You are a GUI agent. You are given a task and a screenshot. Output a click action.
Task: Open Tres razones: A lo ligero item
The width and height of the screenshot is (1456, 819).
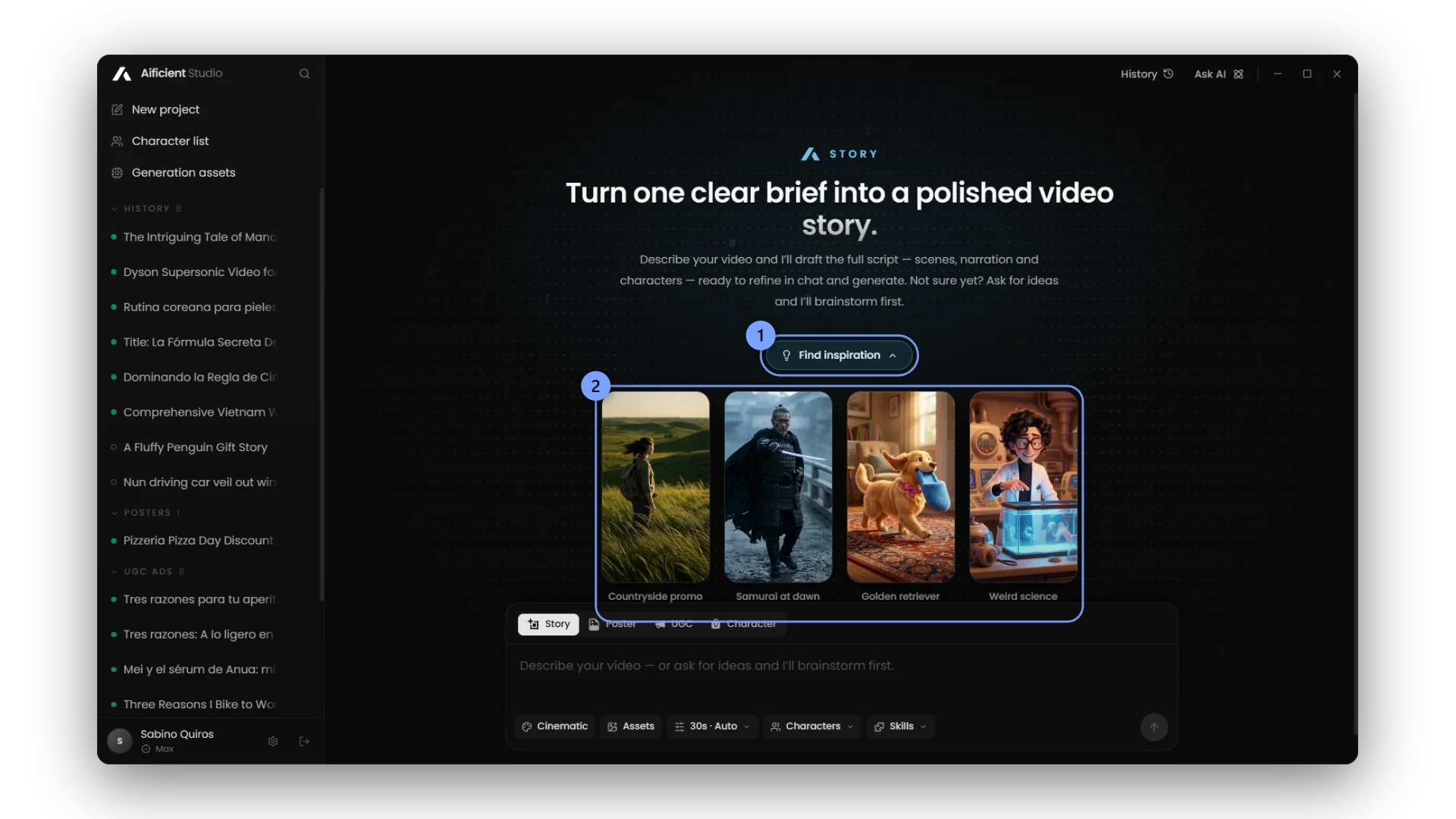(x=198, y=634)
